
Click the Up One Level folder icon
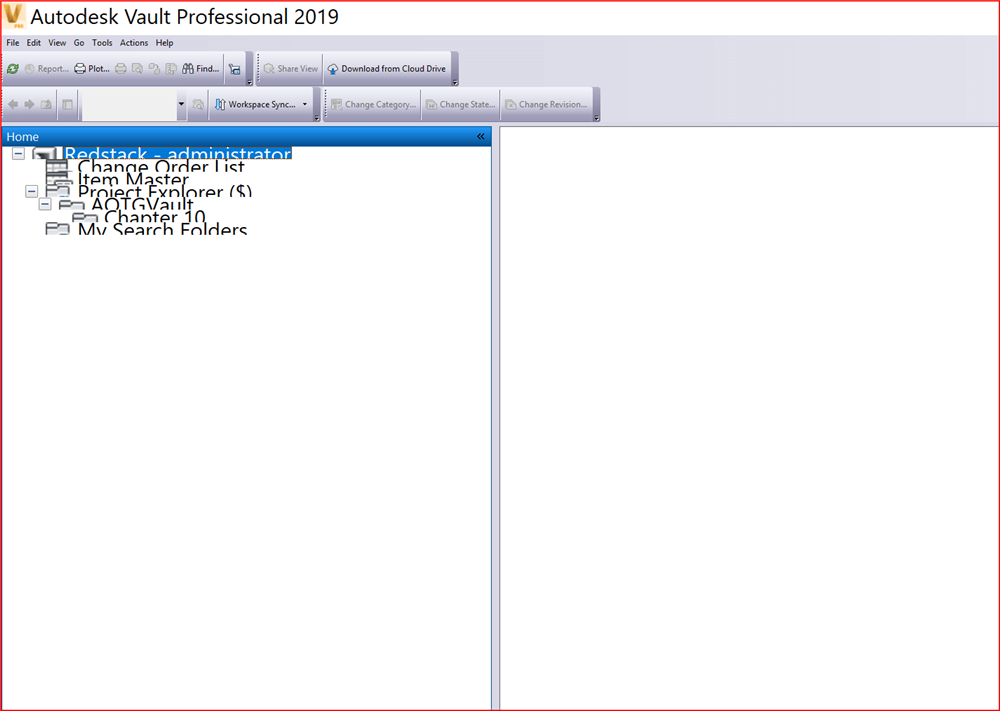coord(46,104)
